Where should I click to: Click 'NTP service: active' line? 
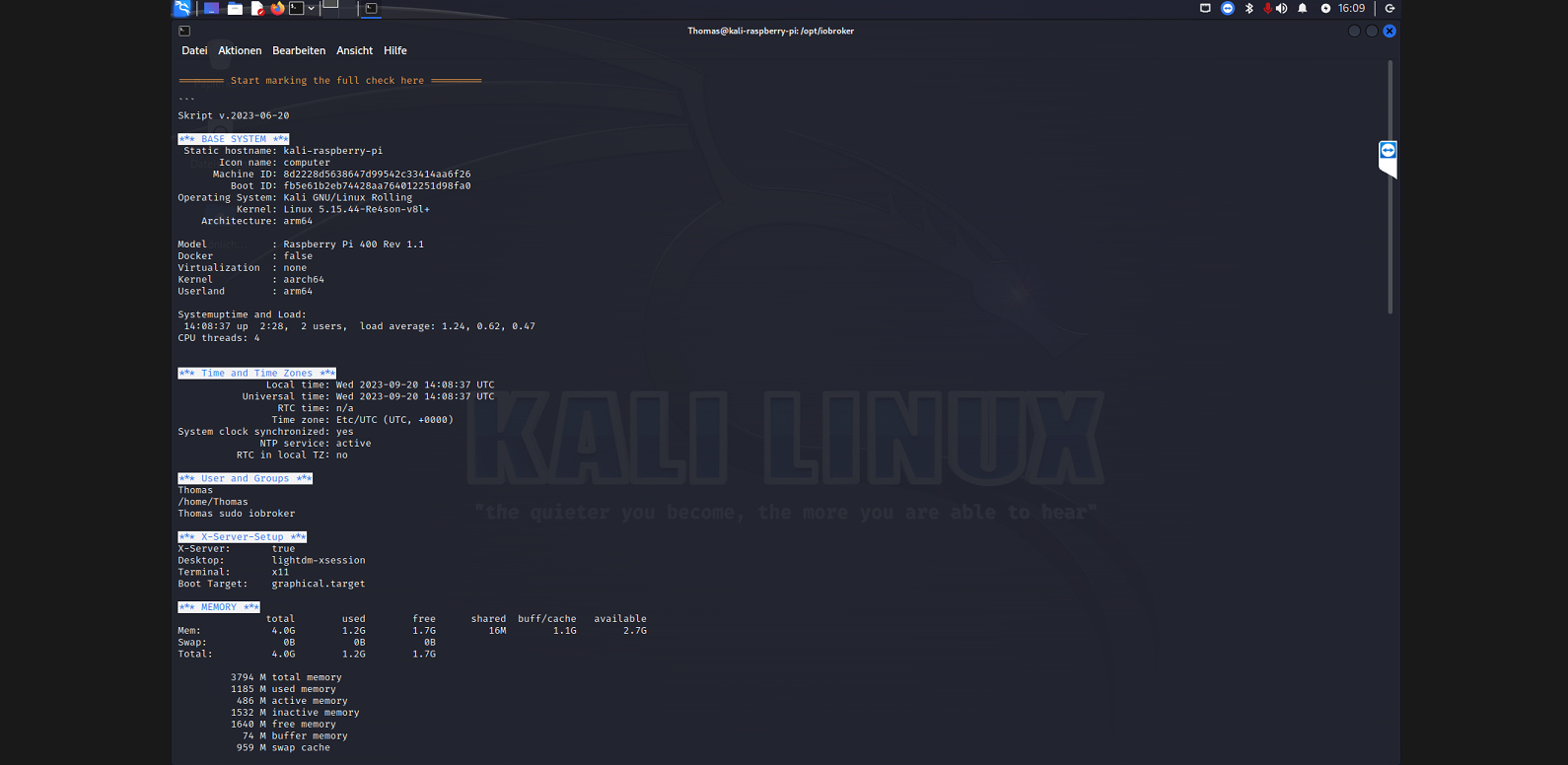(316, 444)
